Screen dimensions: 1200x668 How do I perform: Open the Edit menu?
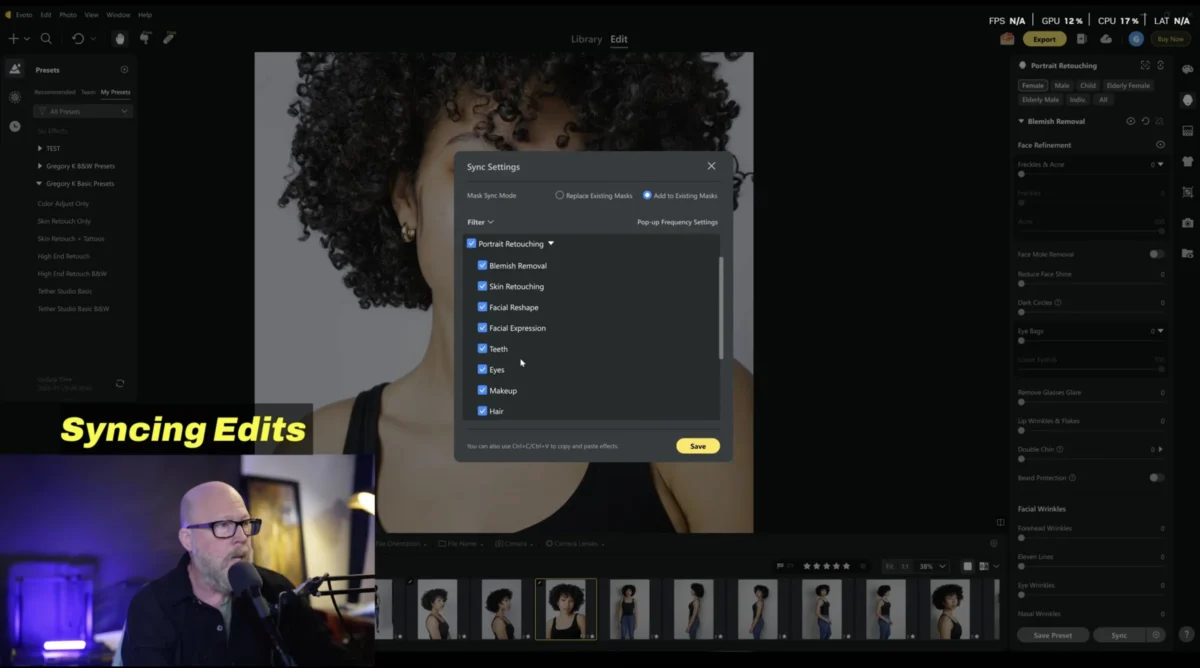click(x=46, y=15)
